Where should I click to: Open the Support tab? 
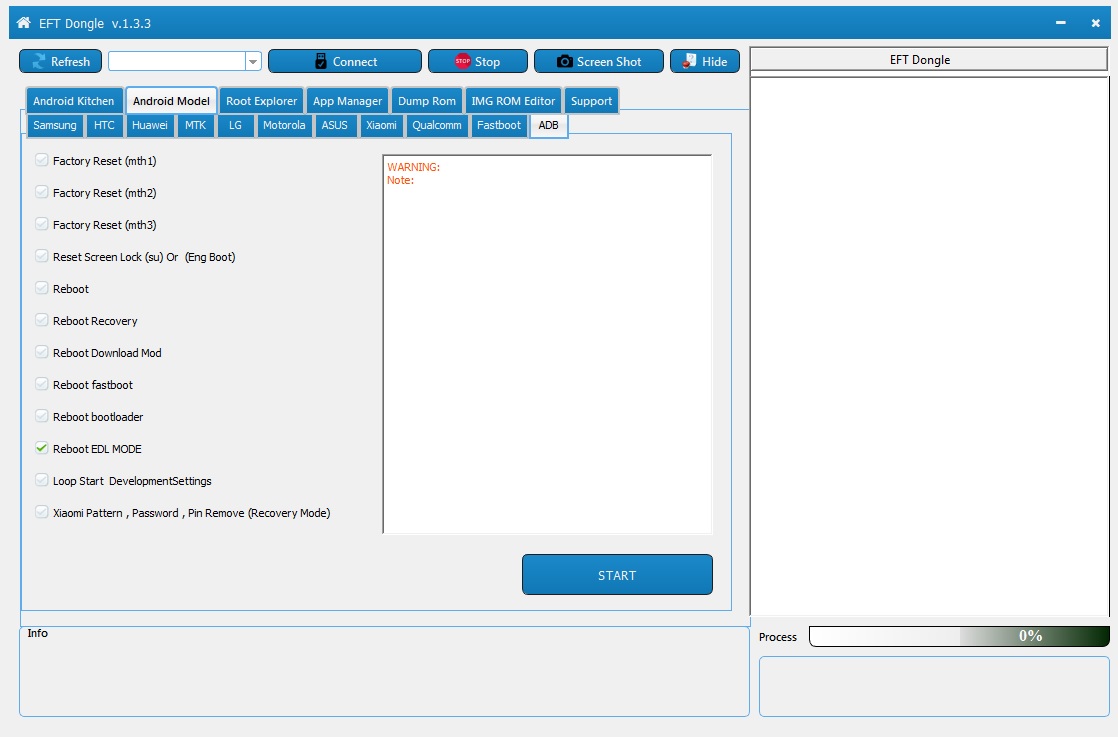(591, 100)
